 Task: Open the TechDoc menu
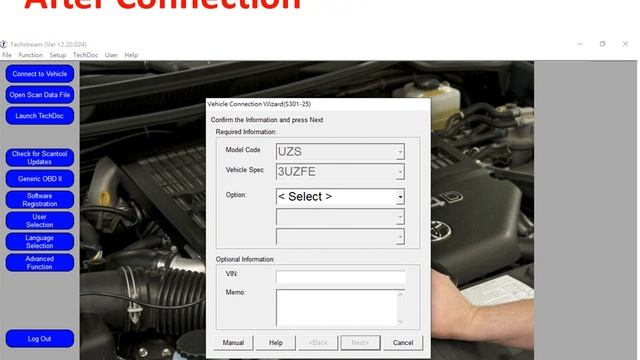(x=85, y=55)
